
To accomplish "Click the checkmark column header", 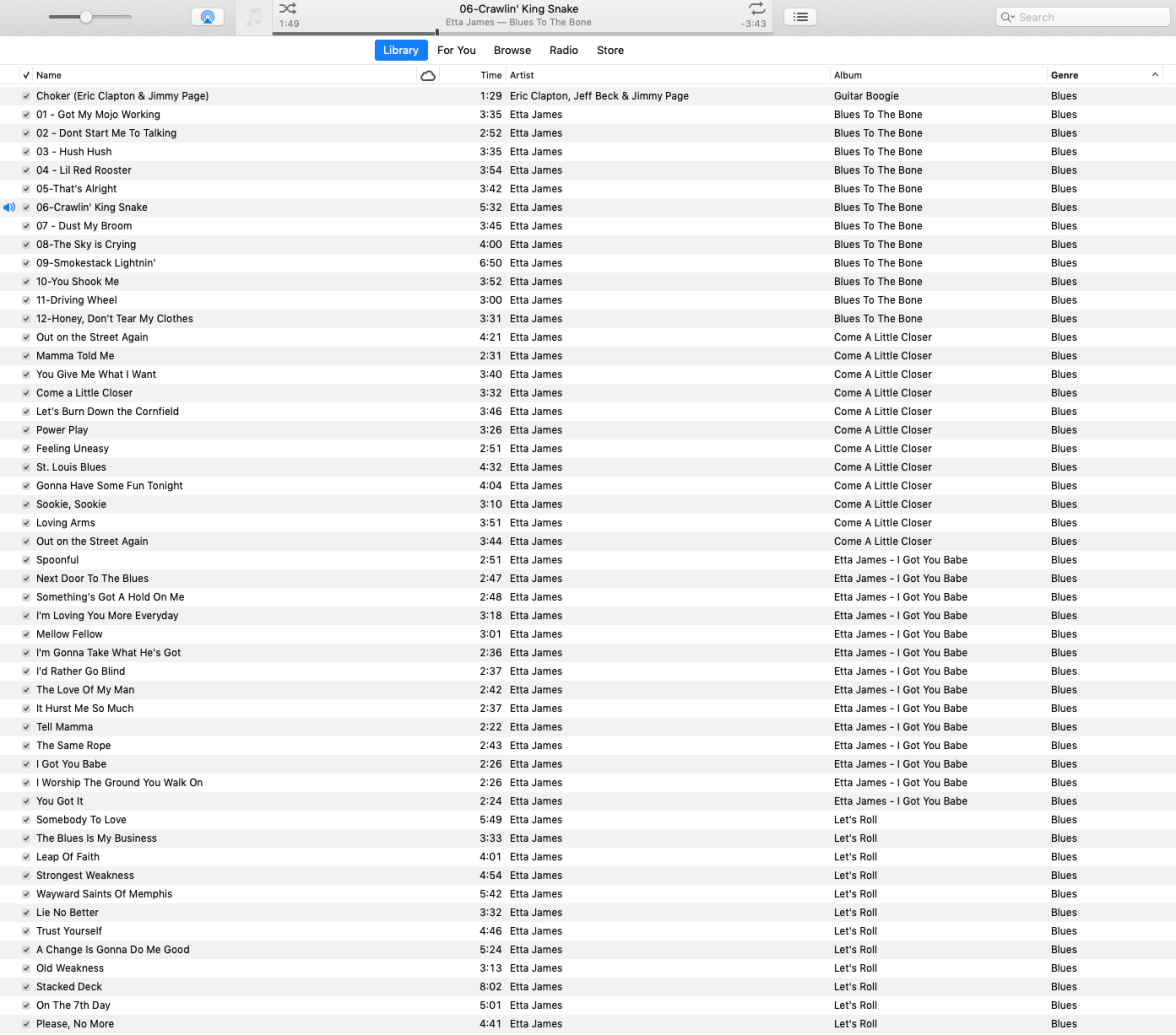I will tap(26, 74).
